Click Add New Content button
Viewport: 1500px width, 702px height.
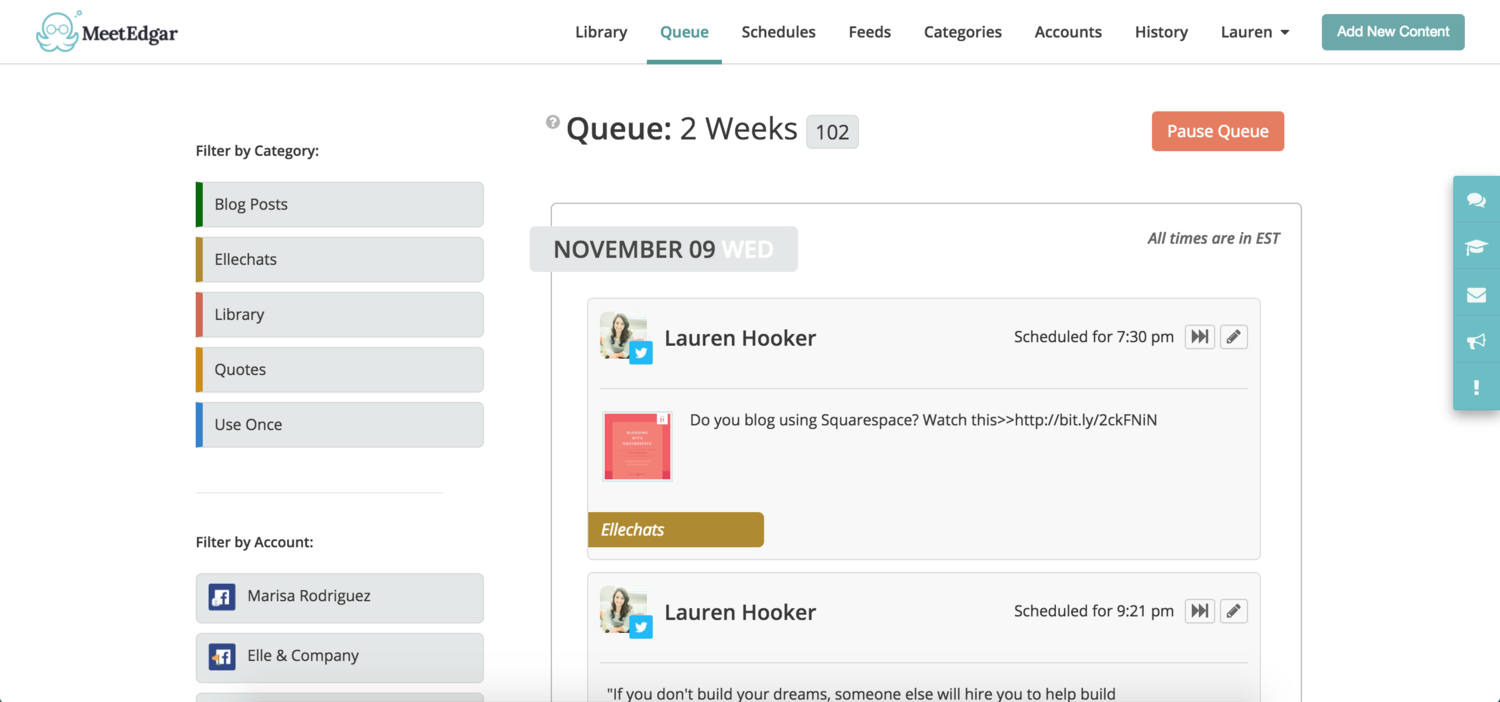coord(1393,32)
